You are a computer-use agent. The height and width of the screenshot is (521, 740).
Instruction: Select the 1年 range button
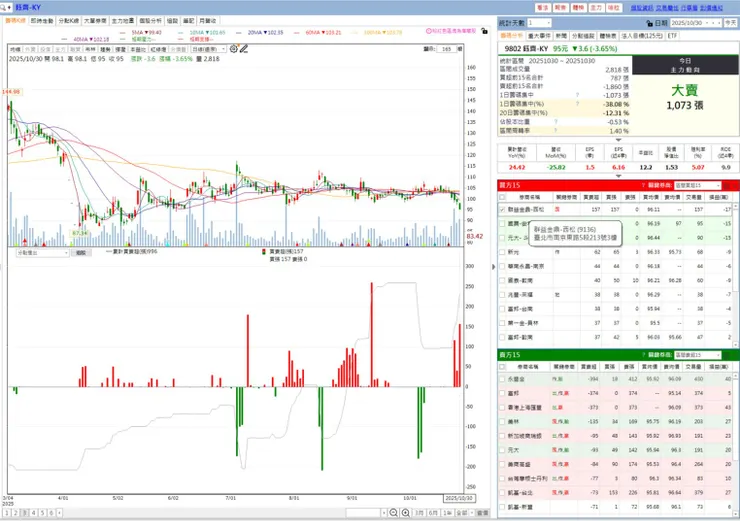click(447, 513)
